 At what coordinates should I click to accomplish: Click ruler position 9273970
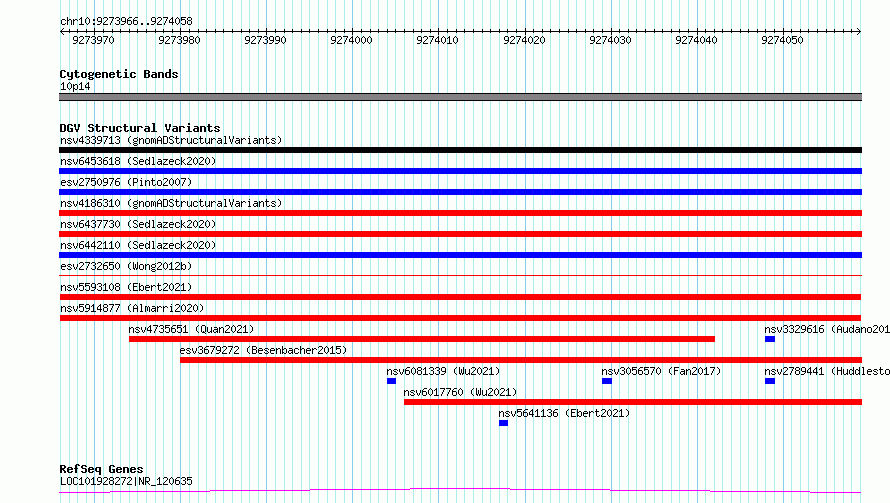[93, 40]
